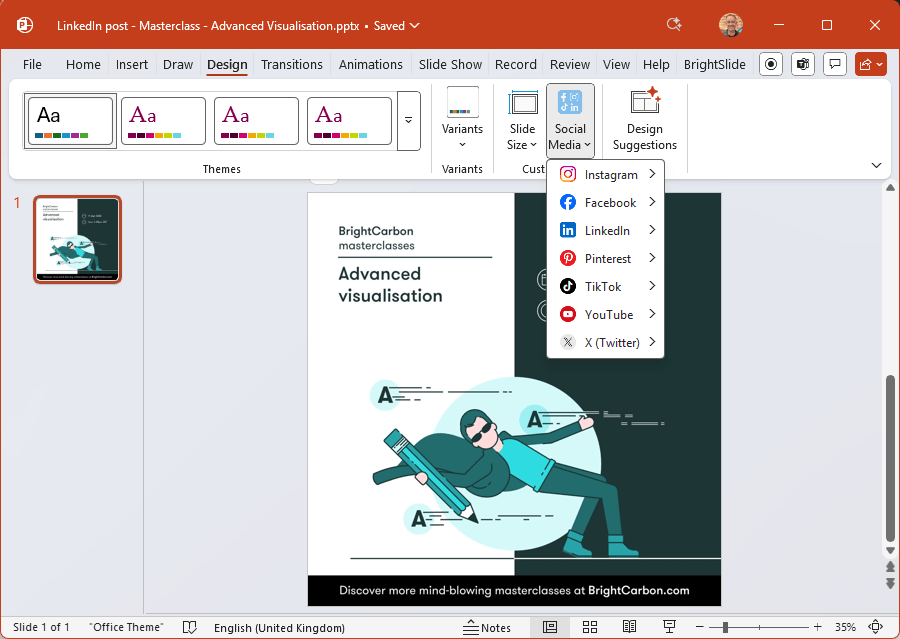The height and width of the screenshot is (639, 900).
Task: Switch to Normal view icon
Action: (550, 627)
